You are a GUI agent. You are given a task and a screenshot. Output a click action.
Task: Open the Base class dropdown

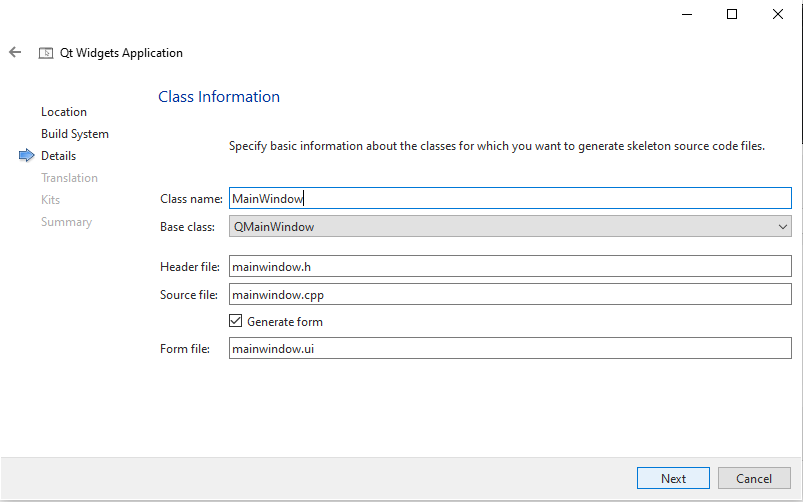pos(510,227)
